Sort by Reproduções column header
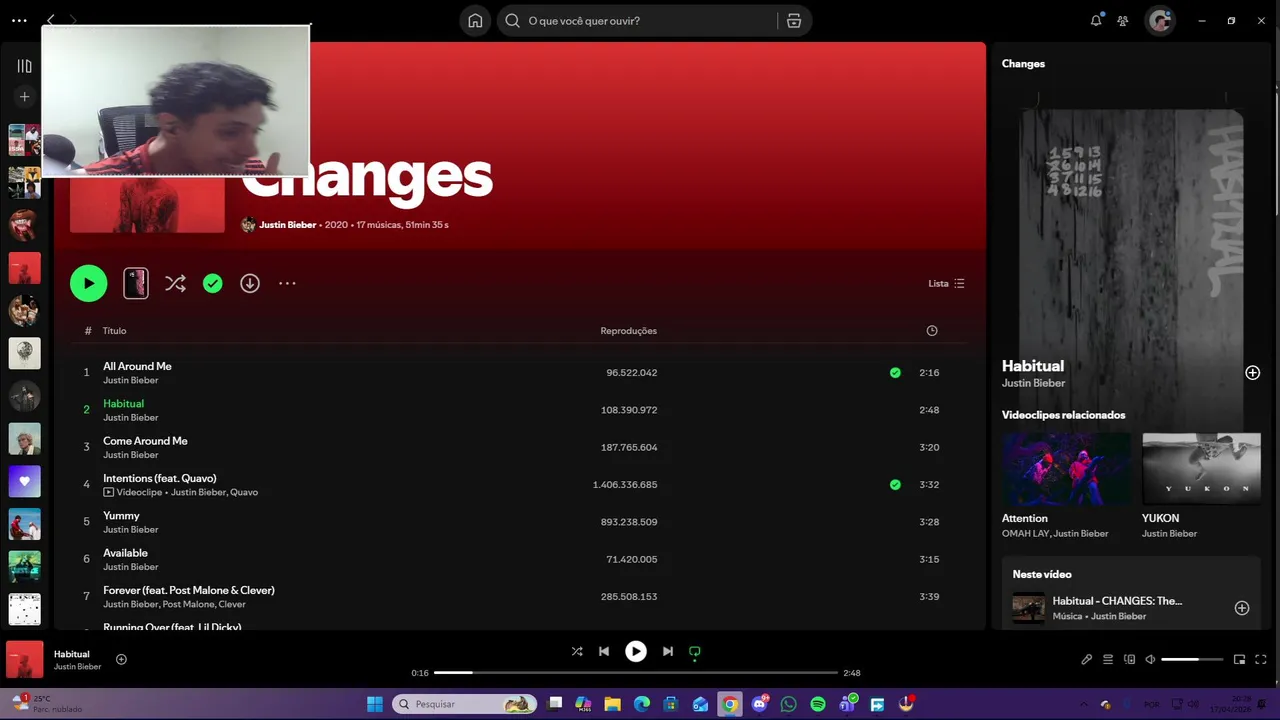This screenshot has width=1280, height=720. (629, 331)
